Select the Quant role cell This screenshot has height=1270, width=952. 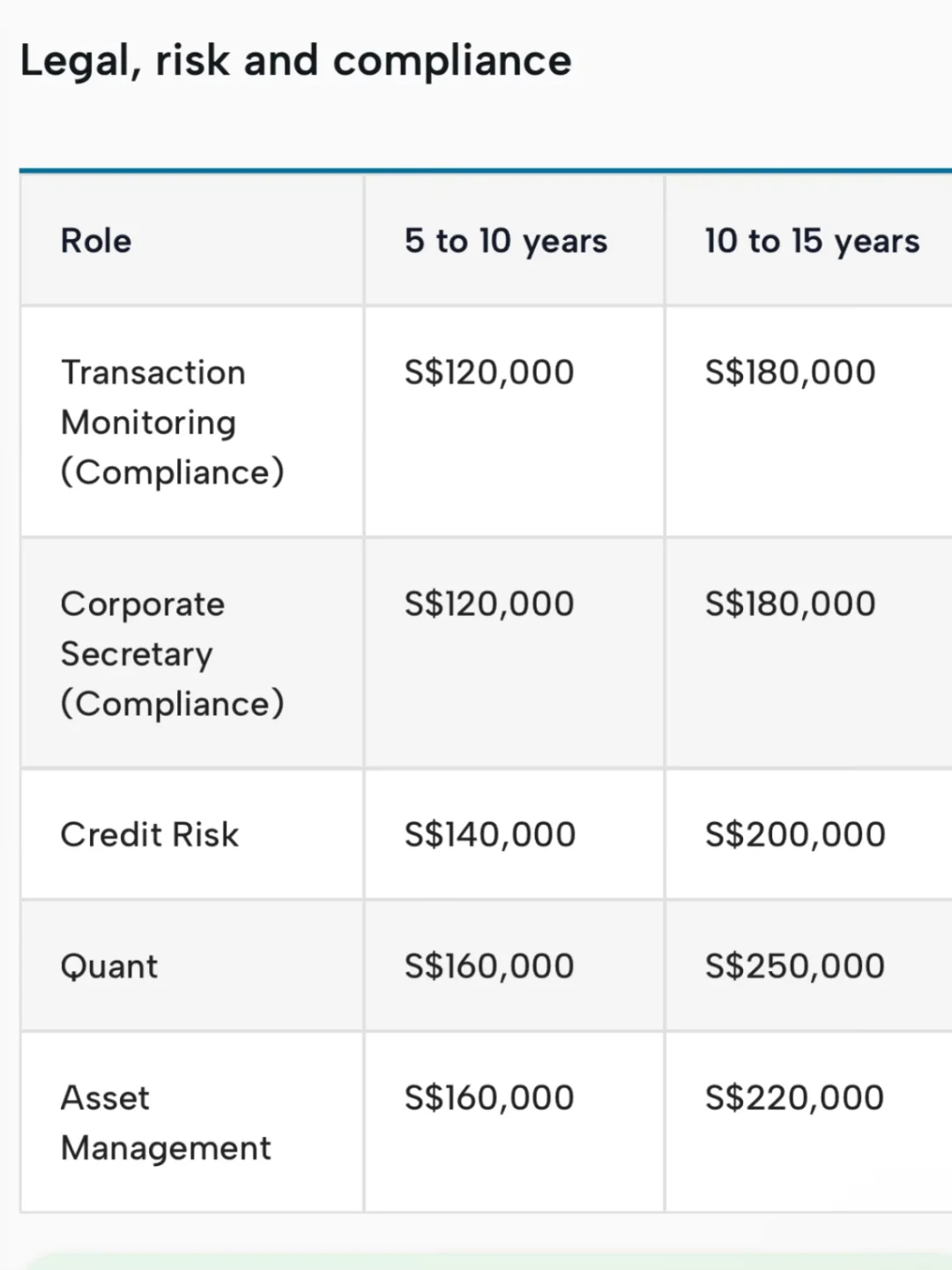(109, 967)
